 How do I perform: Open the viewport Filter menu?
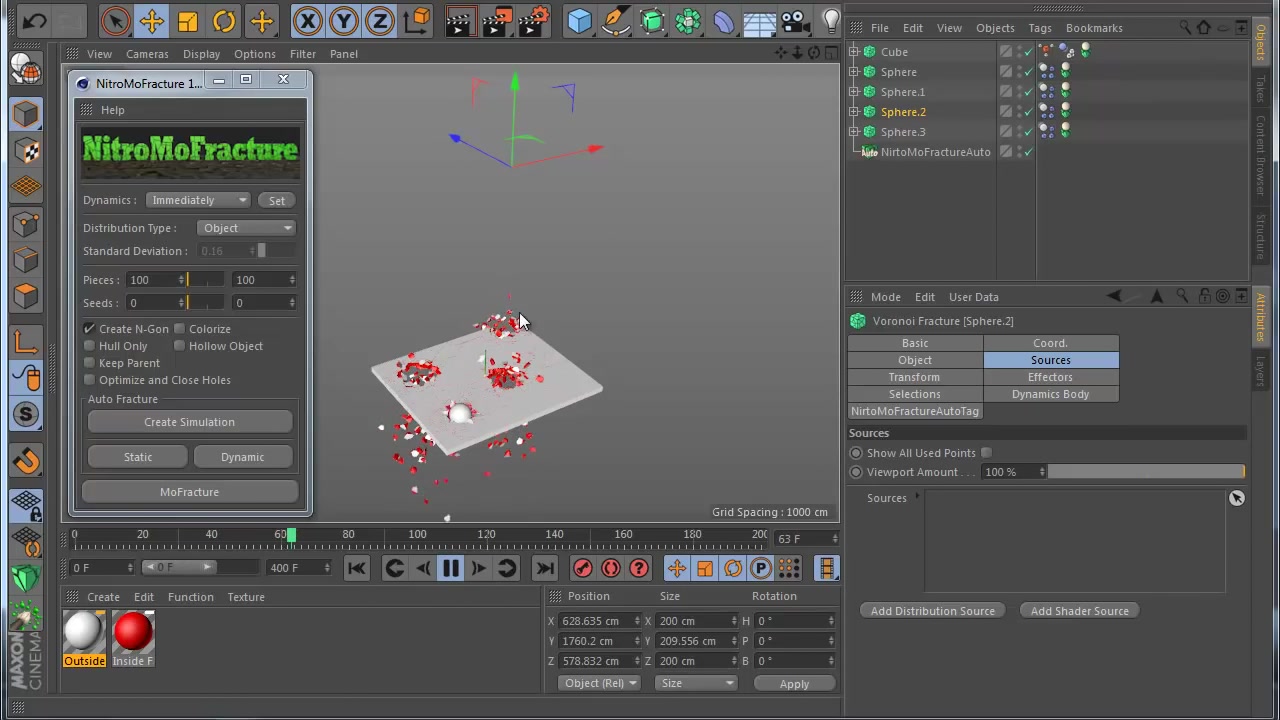[303, 54]
